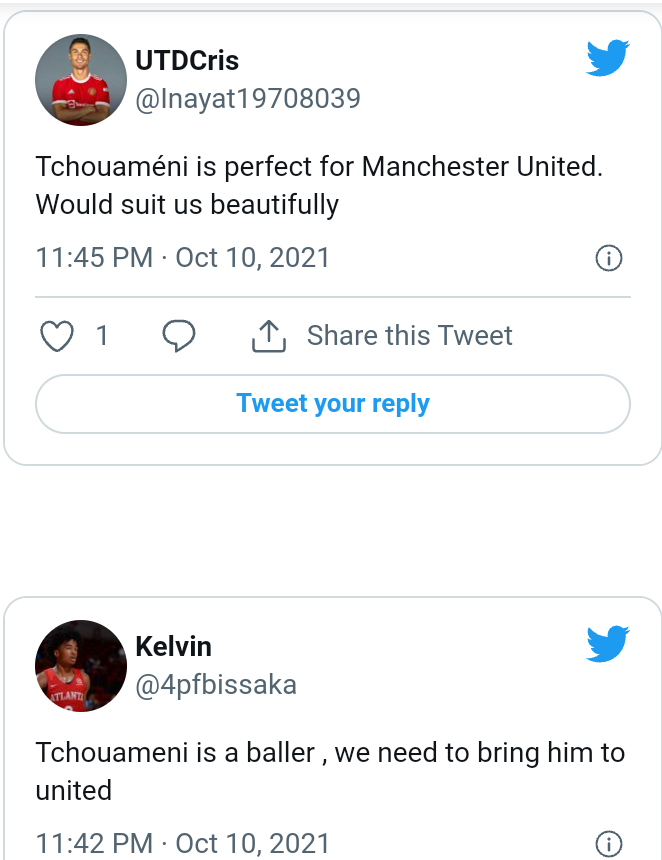This screenshot has height=860, width=662.
Task: Open the 11:42 PM Oct 10 timestamp
Action: 183,843
